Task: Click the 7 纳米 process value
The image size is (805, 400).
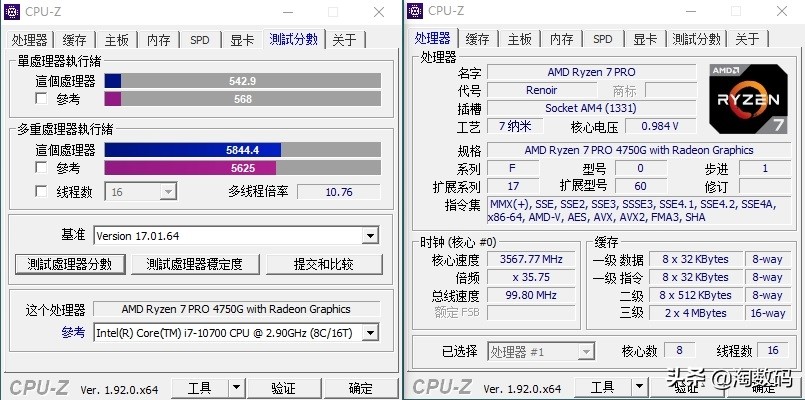Action: 515,126
